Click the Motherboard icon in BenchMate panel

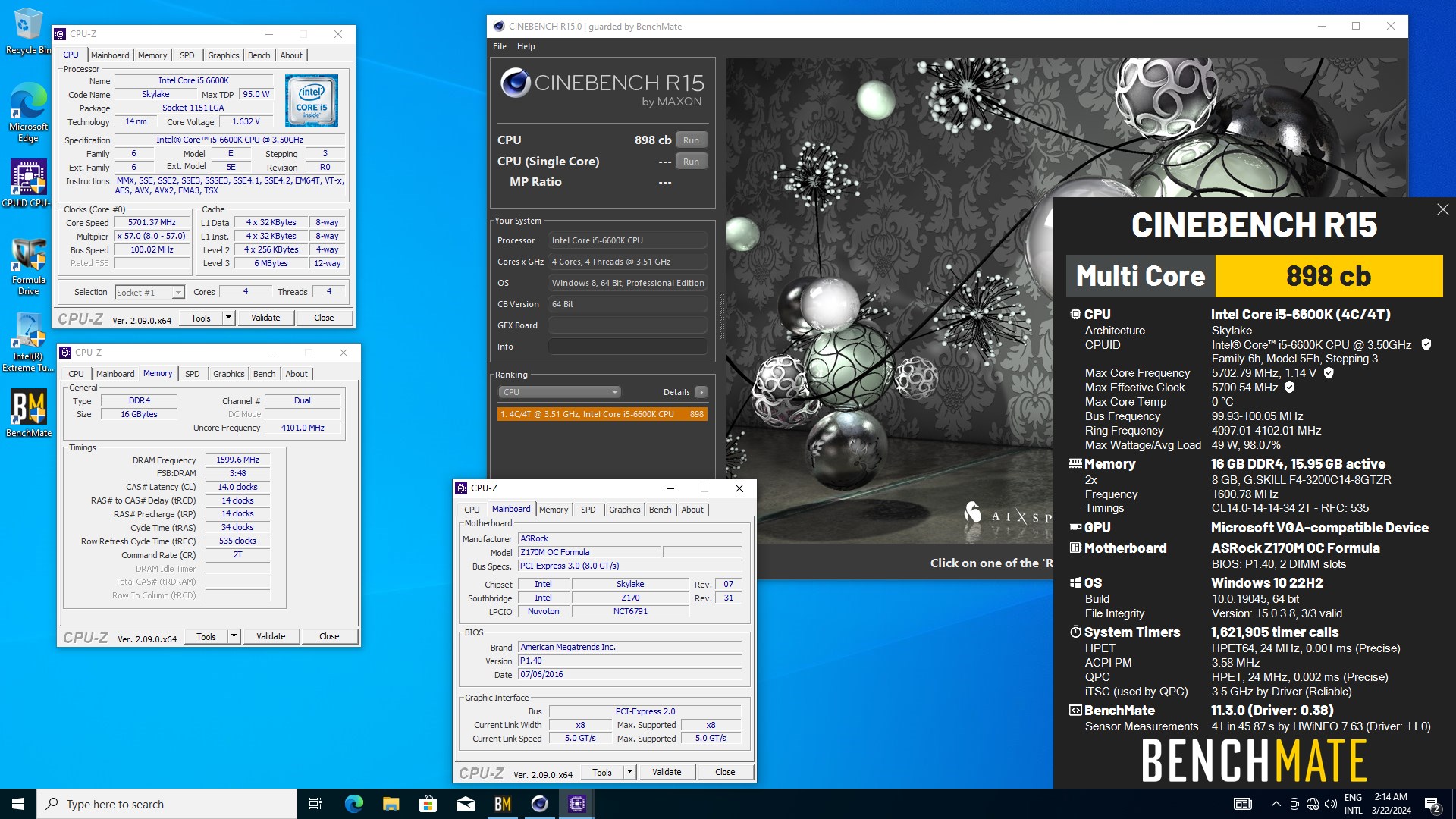tap(1075, 548)
